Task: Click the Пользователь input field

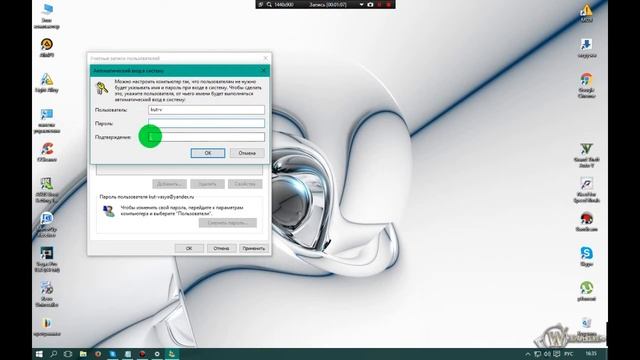Action: (206, 109)
